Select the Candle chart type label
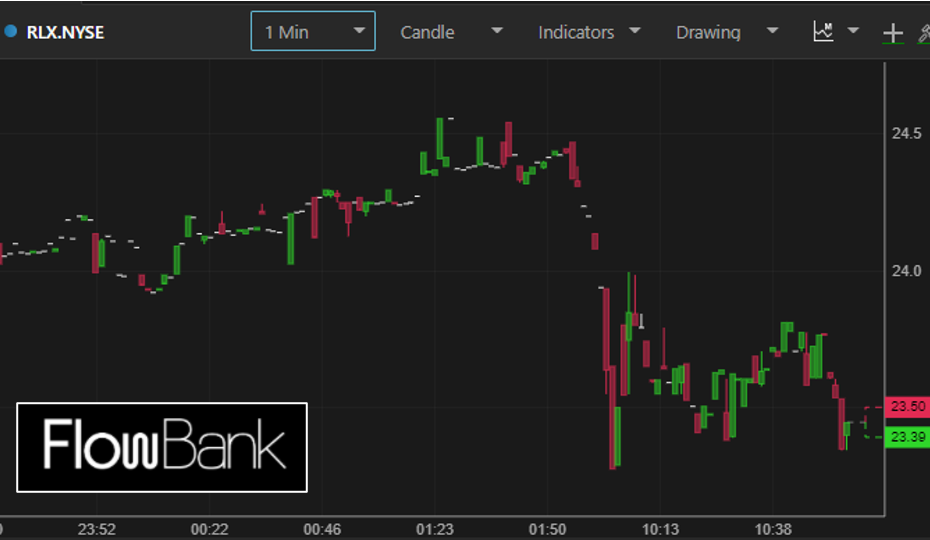 coord(427,32)
